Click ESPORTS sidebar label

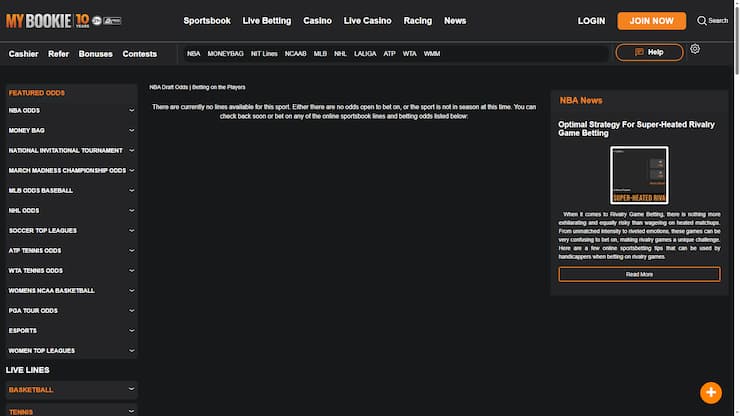[23, 331]
